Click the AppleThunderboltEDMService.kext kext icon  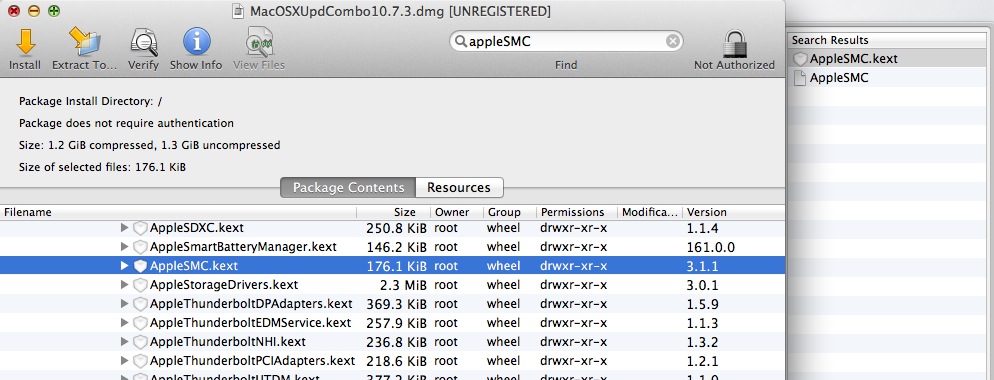(140, 324)
